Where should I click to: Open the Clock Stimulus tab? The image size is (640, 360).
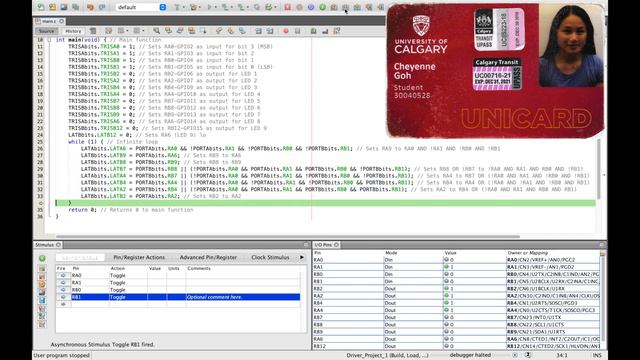[x=270, y=258]
